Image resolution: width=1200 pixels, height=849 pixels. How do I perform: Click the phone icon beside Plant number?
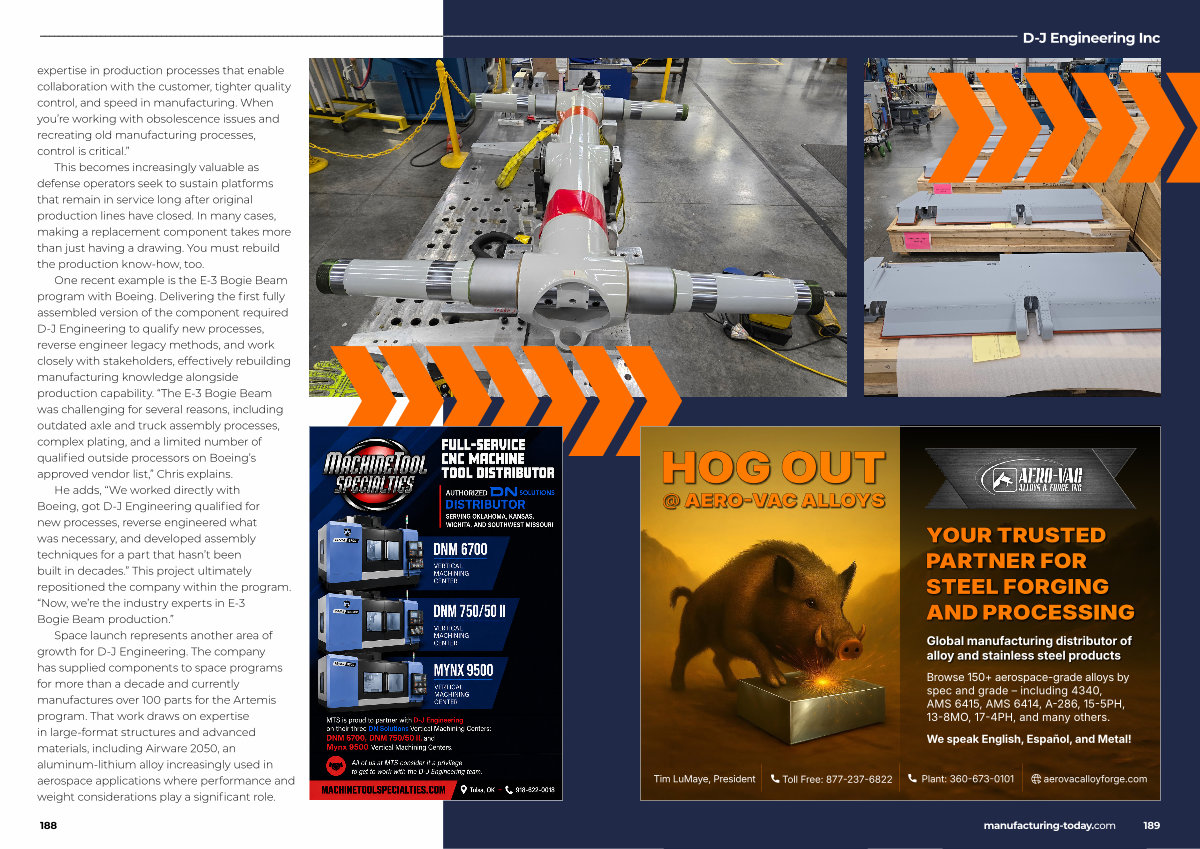click(x=912, y=778)
